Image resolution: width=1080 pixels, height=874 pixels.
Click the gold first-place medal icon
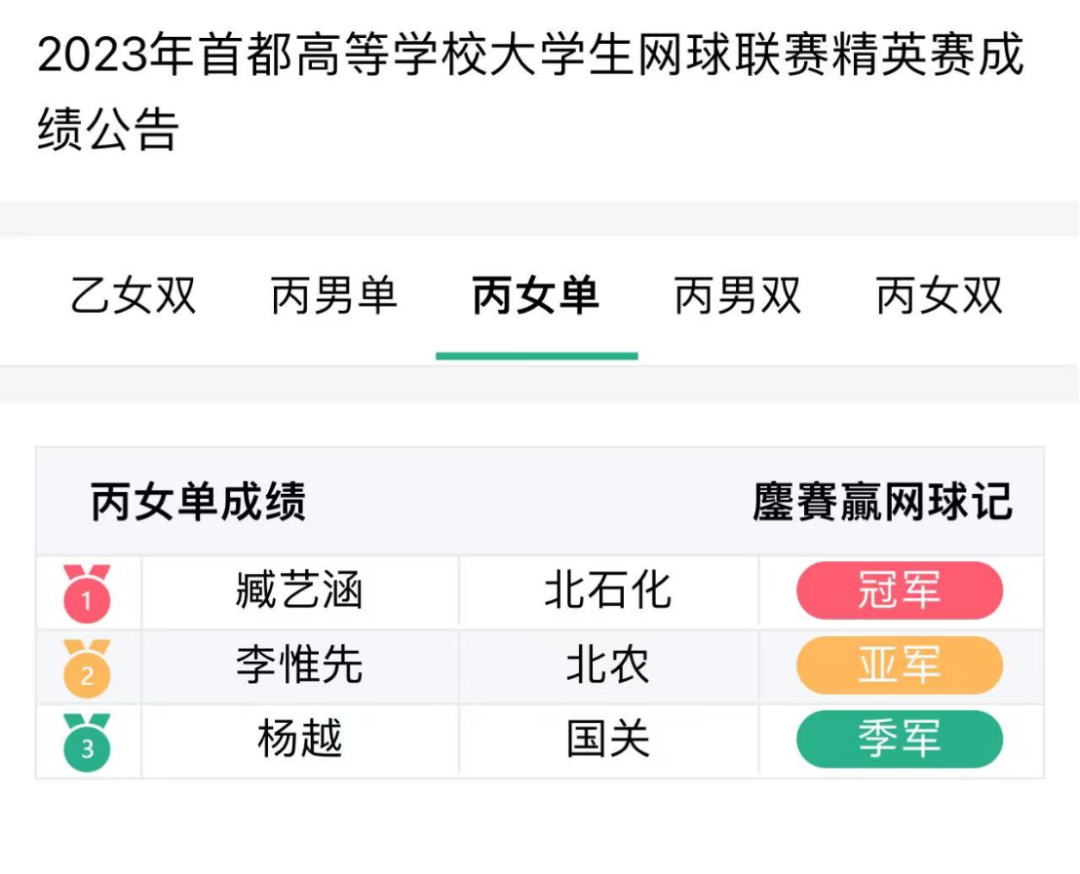pyautogui.click(x=87, y=593)
